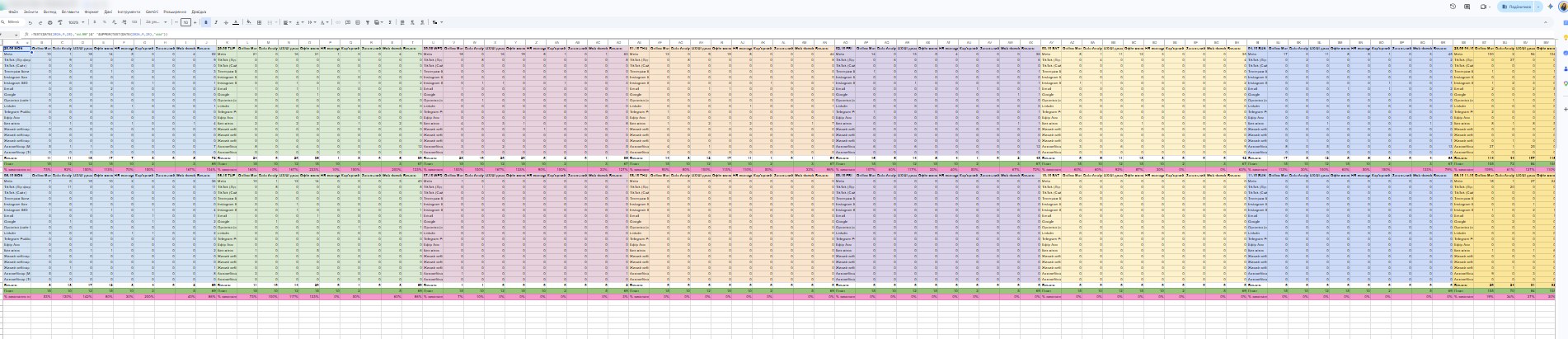Decrease font size with minus button
This screenshot has height=339, width=1568.
pos(176,22)
